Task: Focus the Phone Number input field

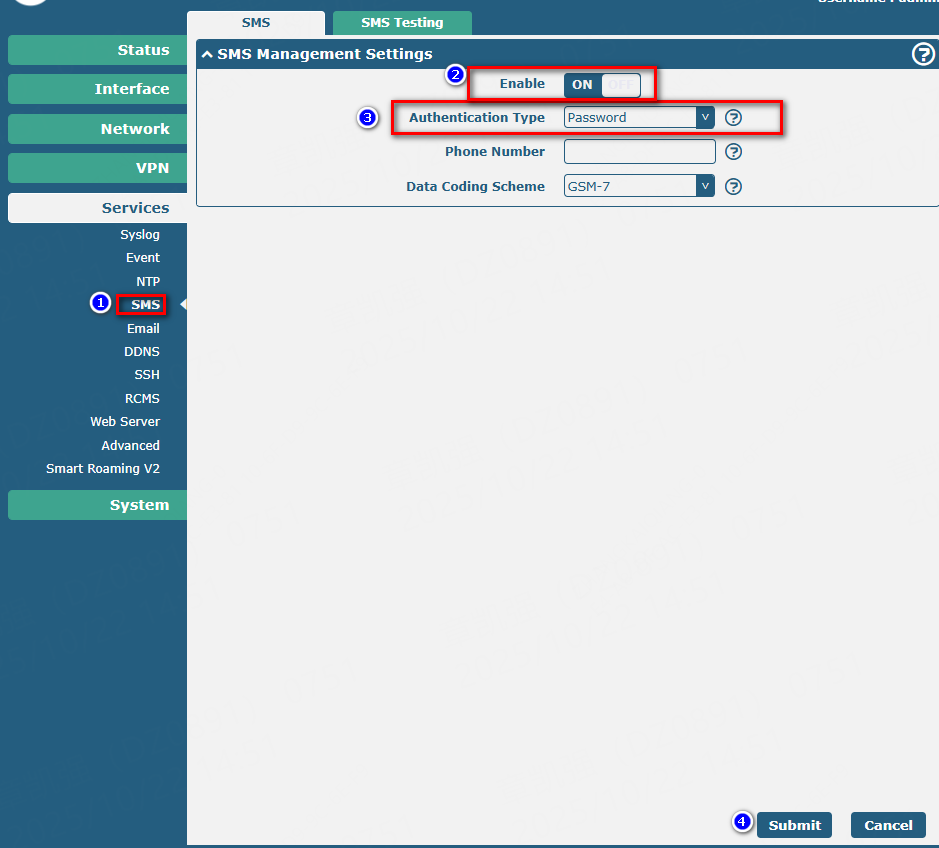Action: point(640,152)
